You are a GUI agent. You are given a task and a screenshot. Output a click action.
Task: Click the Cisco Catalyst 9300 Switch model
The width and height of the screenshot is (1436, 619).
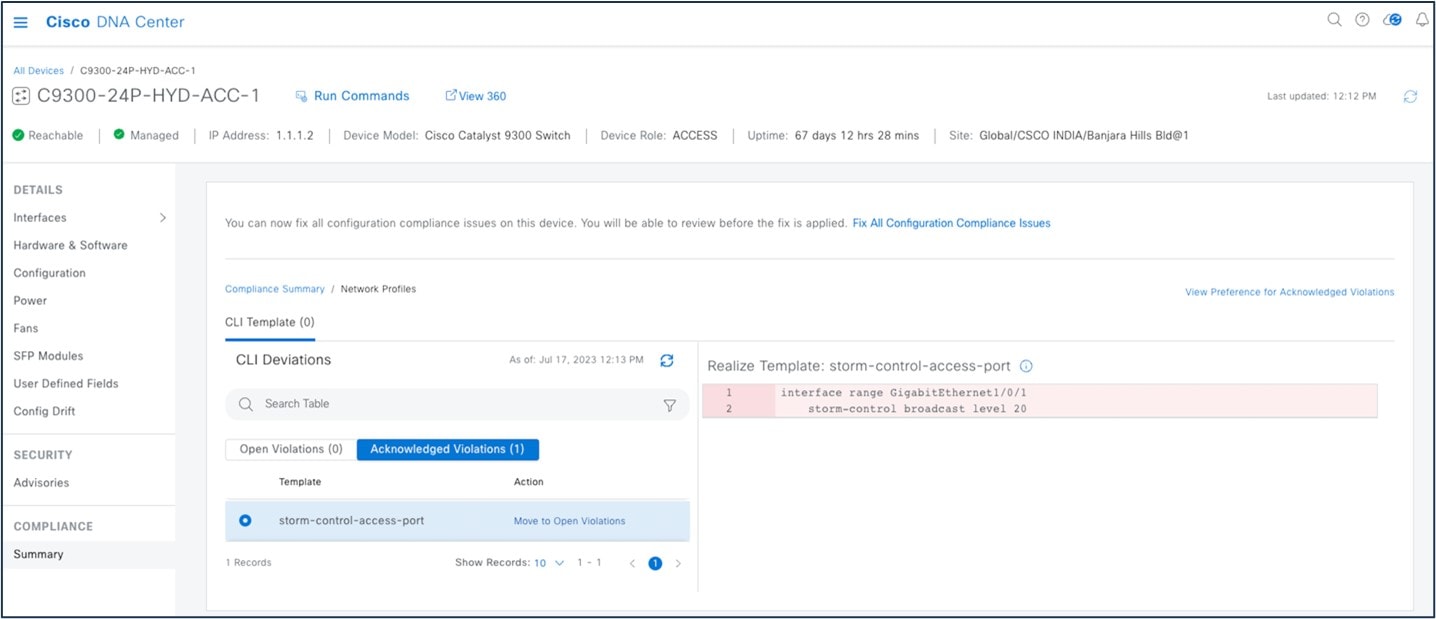point(498,135)
